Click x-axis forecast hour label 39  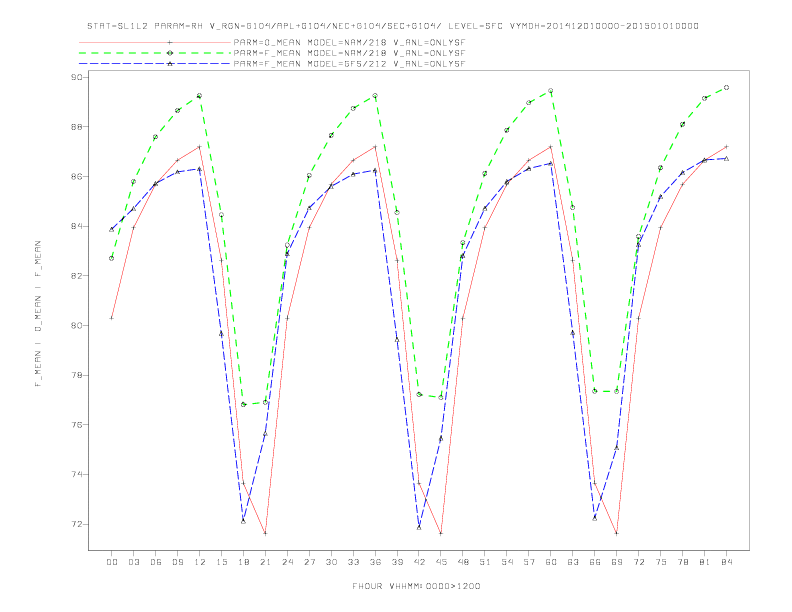coord(397,562)
